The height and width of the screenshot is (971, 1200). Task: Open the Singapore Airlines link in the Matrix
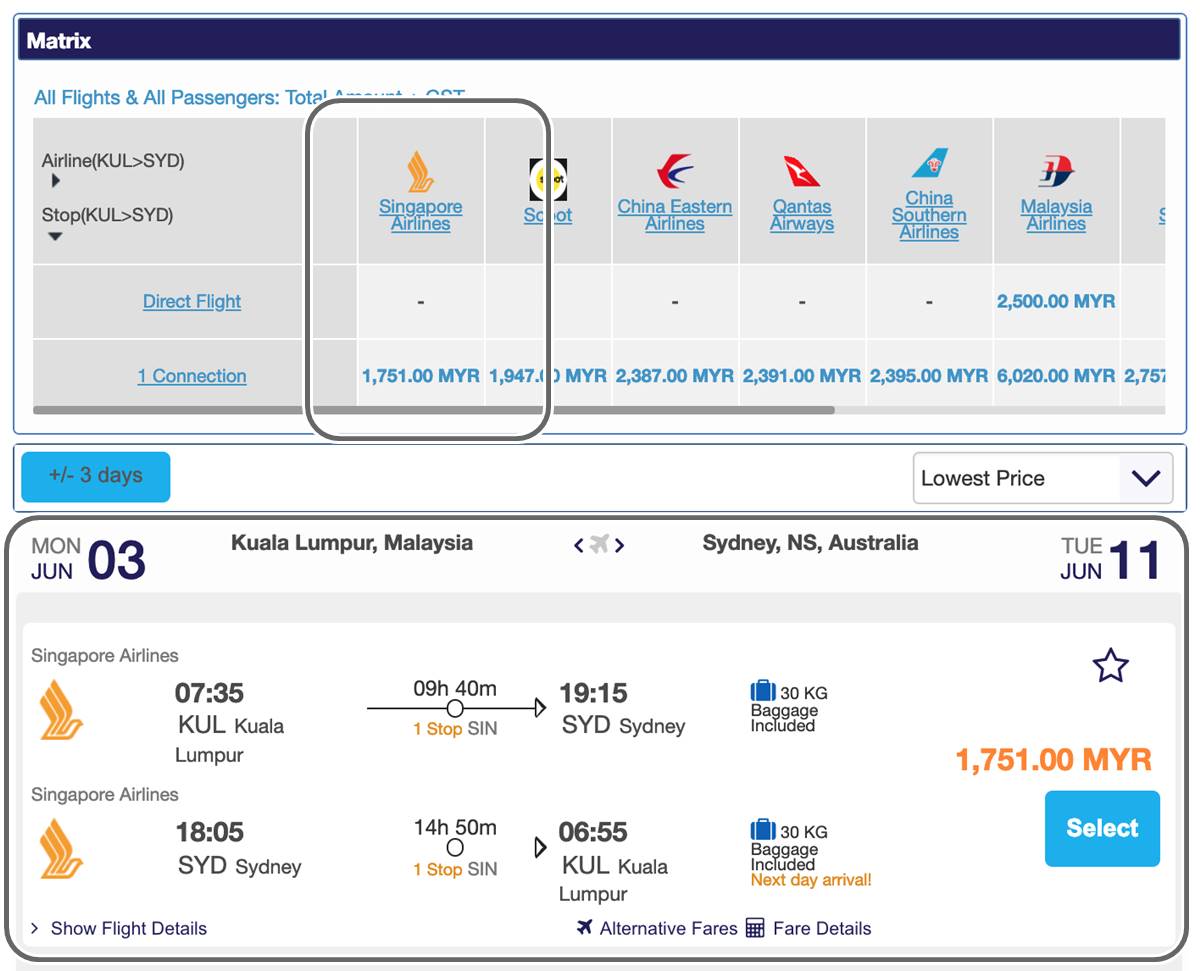(x=421, y=215)
